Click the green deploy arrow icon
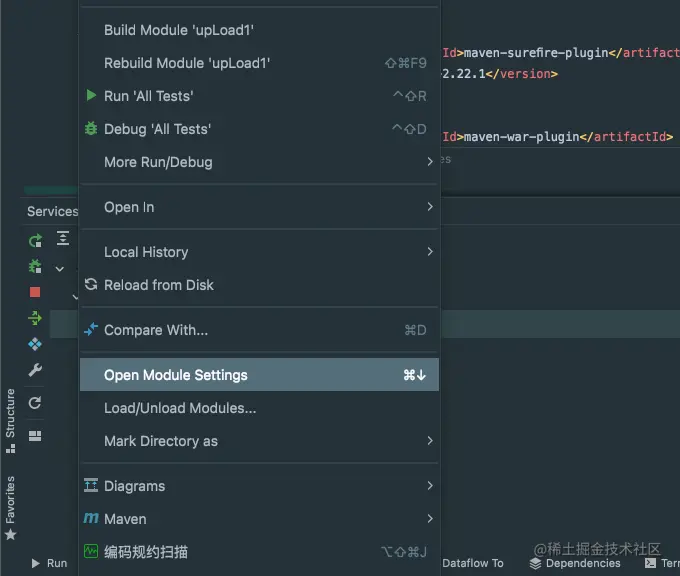680x576 pixels. [35, 318]
